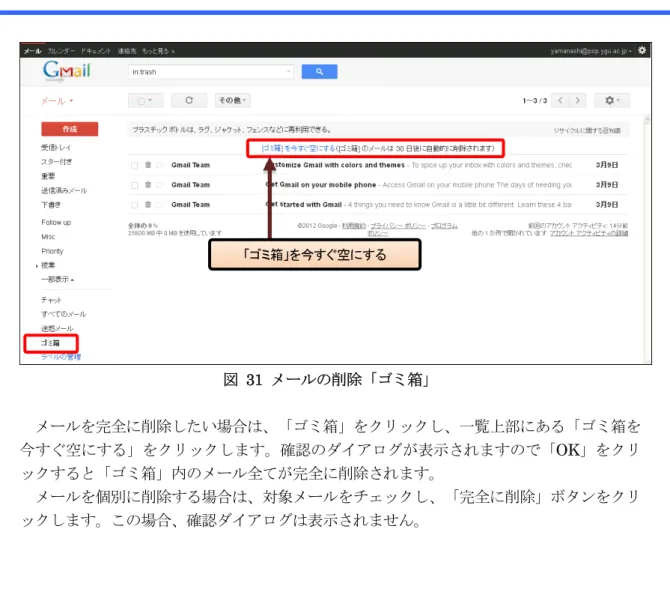Open the select-all checkbox dropdown
The image size is (670, 589).
[x=146, y=101]
